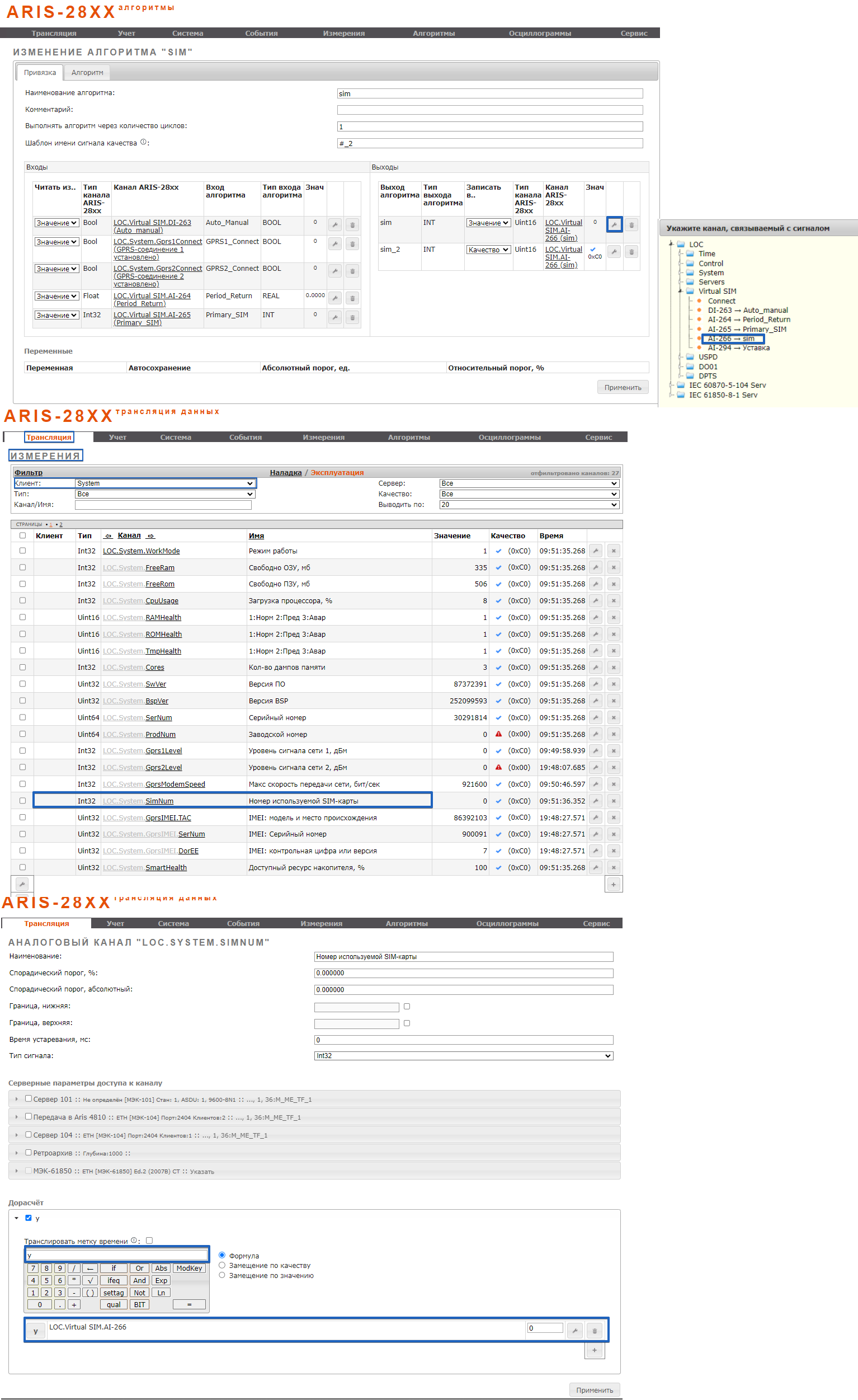Image resolution: width=858 pixels, height=1400 pixels.
Task: Delete Primary_SIM input with trash icon
Action: pos(352,317)
